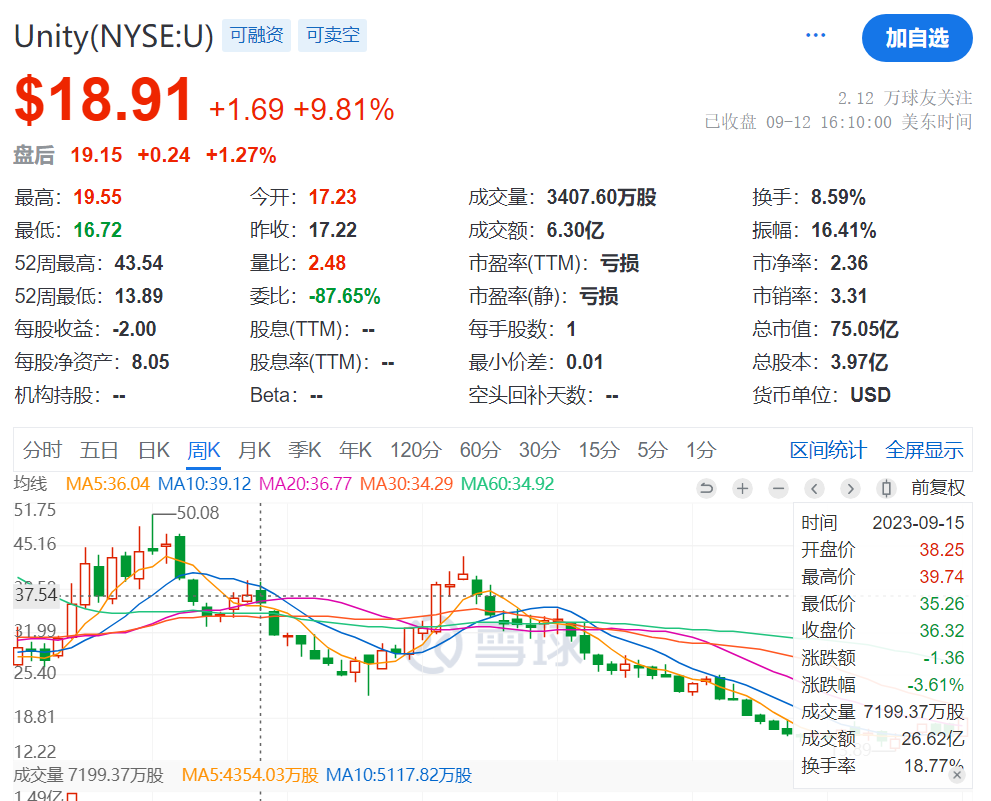
Task: Click the MA30:34.29 moving average label
Action: pyautogui.click(x=406, y=484)
